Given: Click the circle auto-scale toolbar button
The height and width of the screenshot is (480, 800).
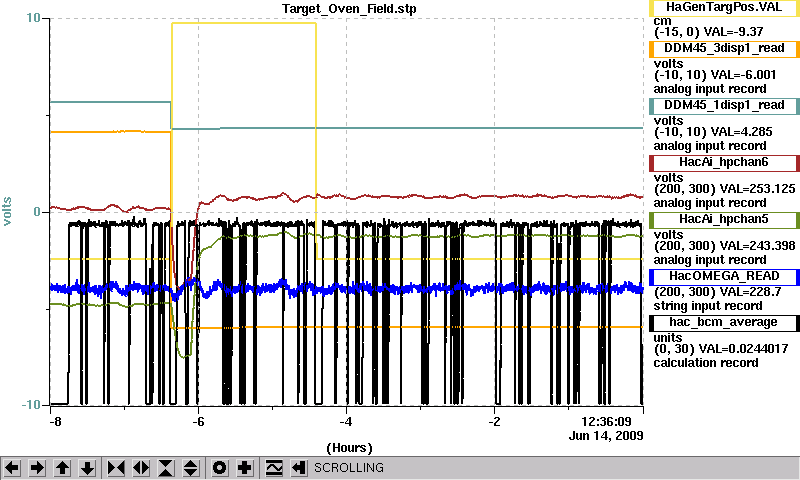Looking at the screenshot, I should click(219, 468).
